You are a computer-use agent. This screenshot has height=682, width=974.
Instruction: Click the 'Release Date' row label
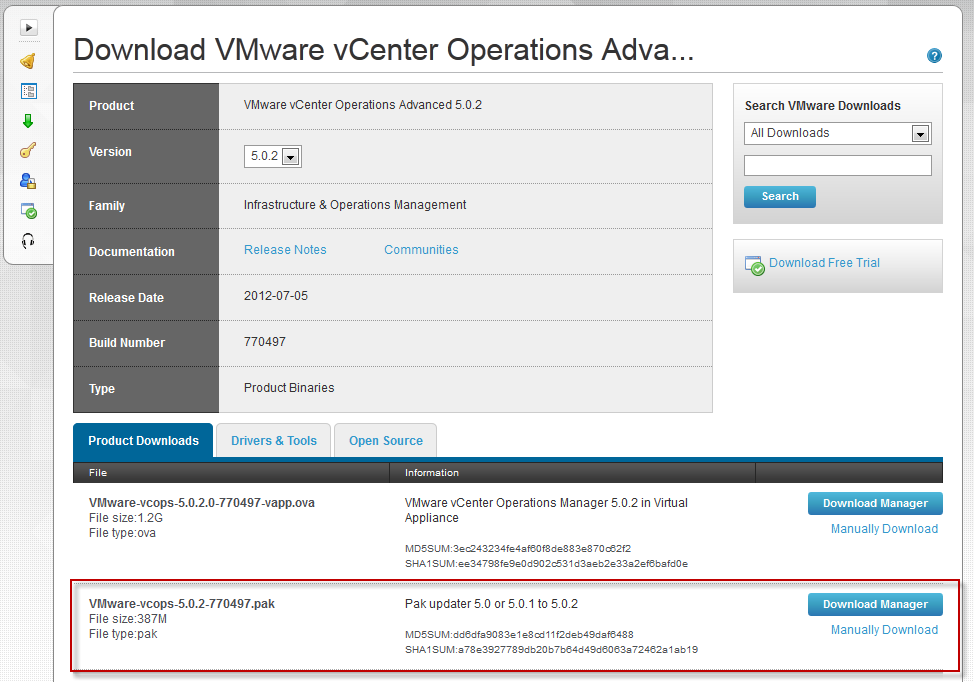[126, 298]
